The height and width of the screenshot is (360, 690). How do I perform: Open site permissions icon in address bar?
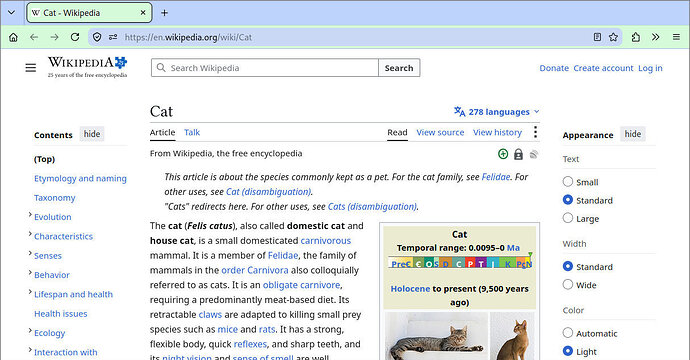113,37
